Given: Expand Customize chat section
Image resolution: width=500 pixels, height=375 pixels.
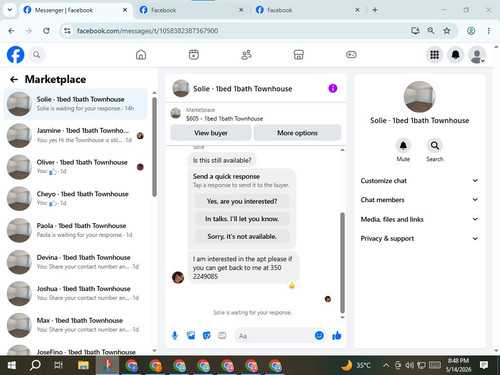Looking at the screenshot, I should click(419, 181).
